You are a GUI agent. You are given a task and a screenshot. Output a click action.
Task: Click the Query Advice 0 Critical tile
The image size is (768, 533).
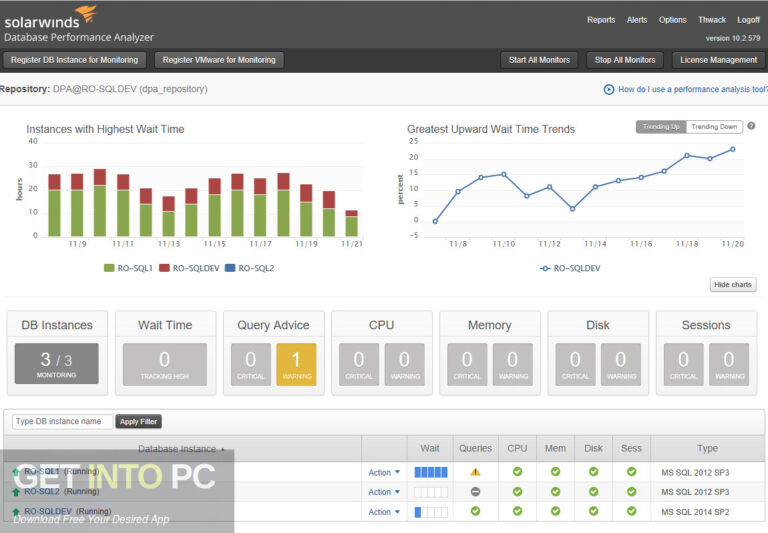coord(251,364)
